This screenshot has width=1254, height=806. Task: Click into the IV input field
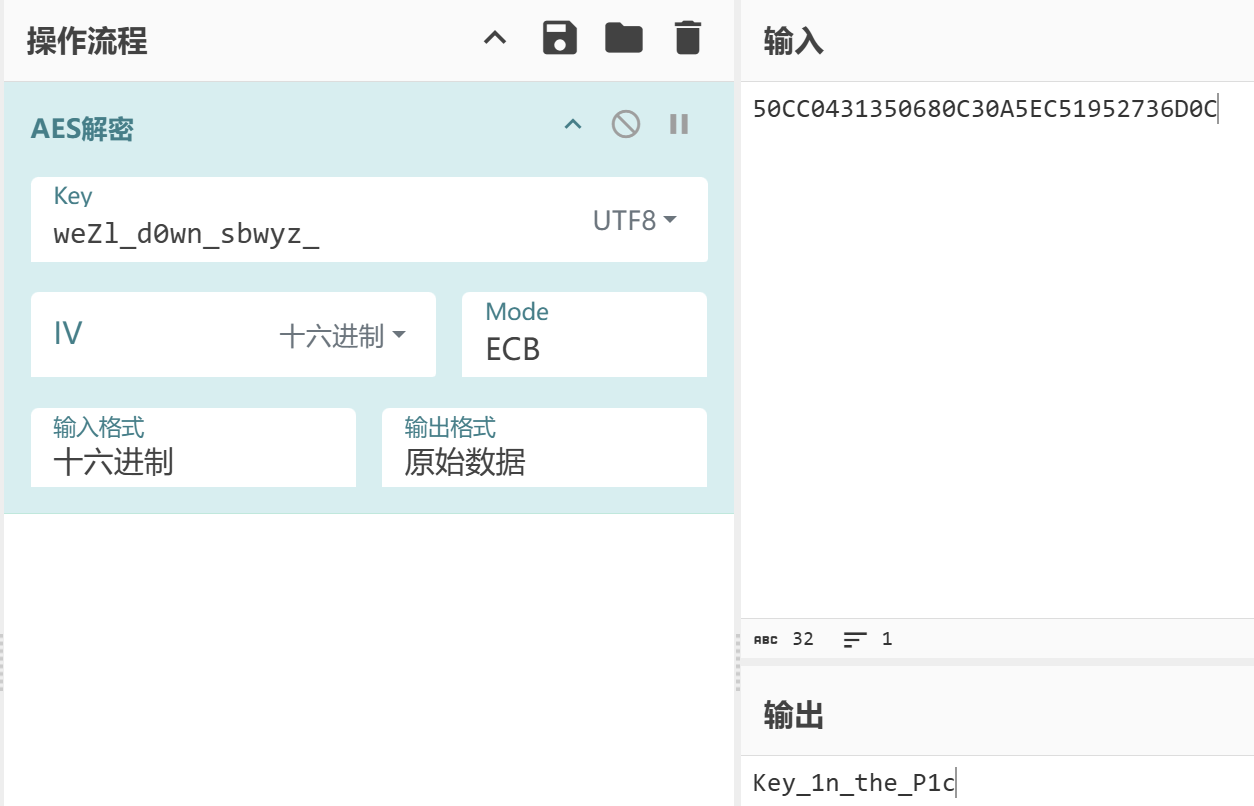(x=150, y=335)
